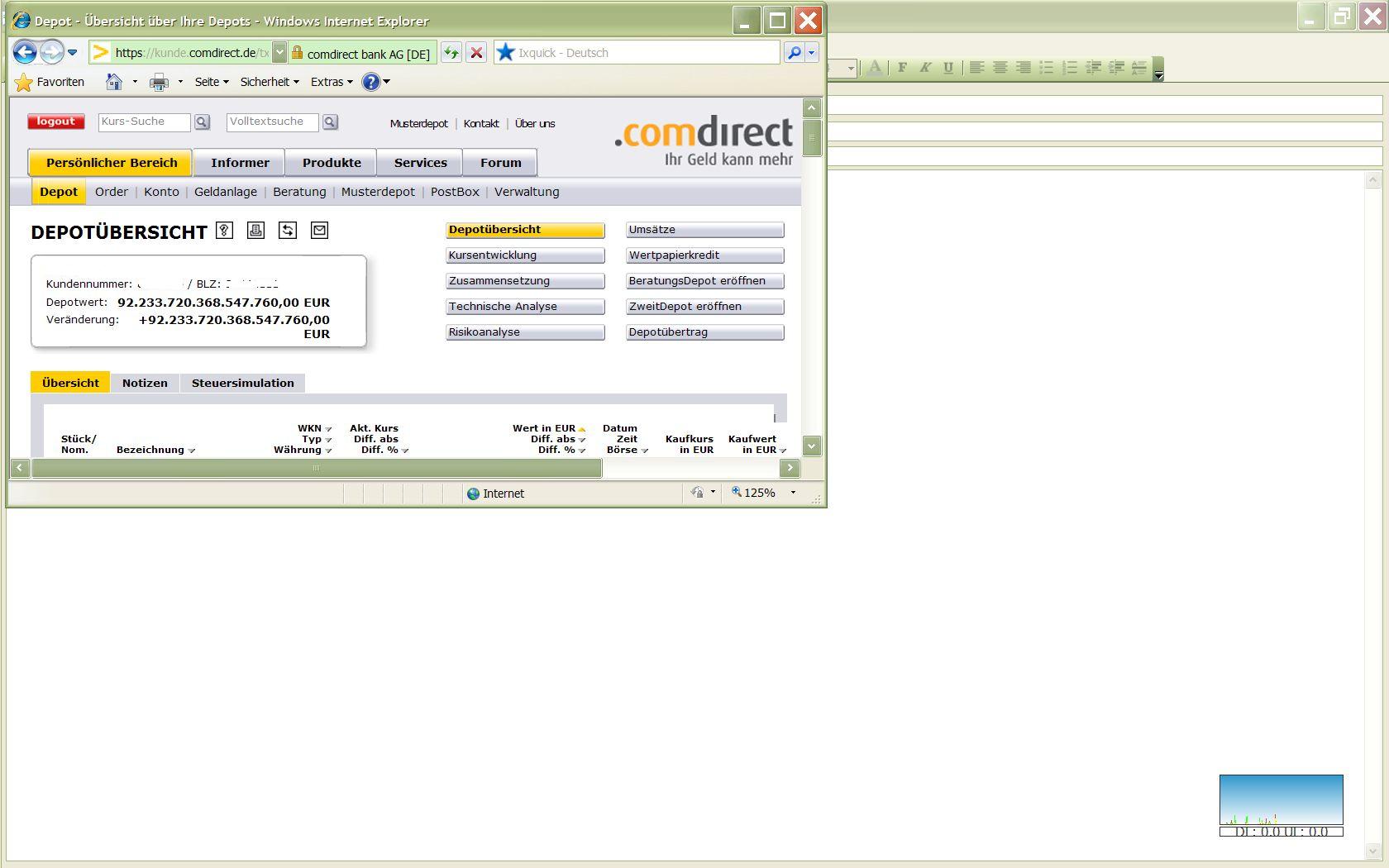The height and width of the screenshot is (868, 1389).
Task: Open the Konto submenu item
Action: (161, 192)
